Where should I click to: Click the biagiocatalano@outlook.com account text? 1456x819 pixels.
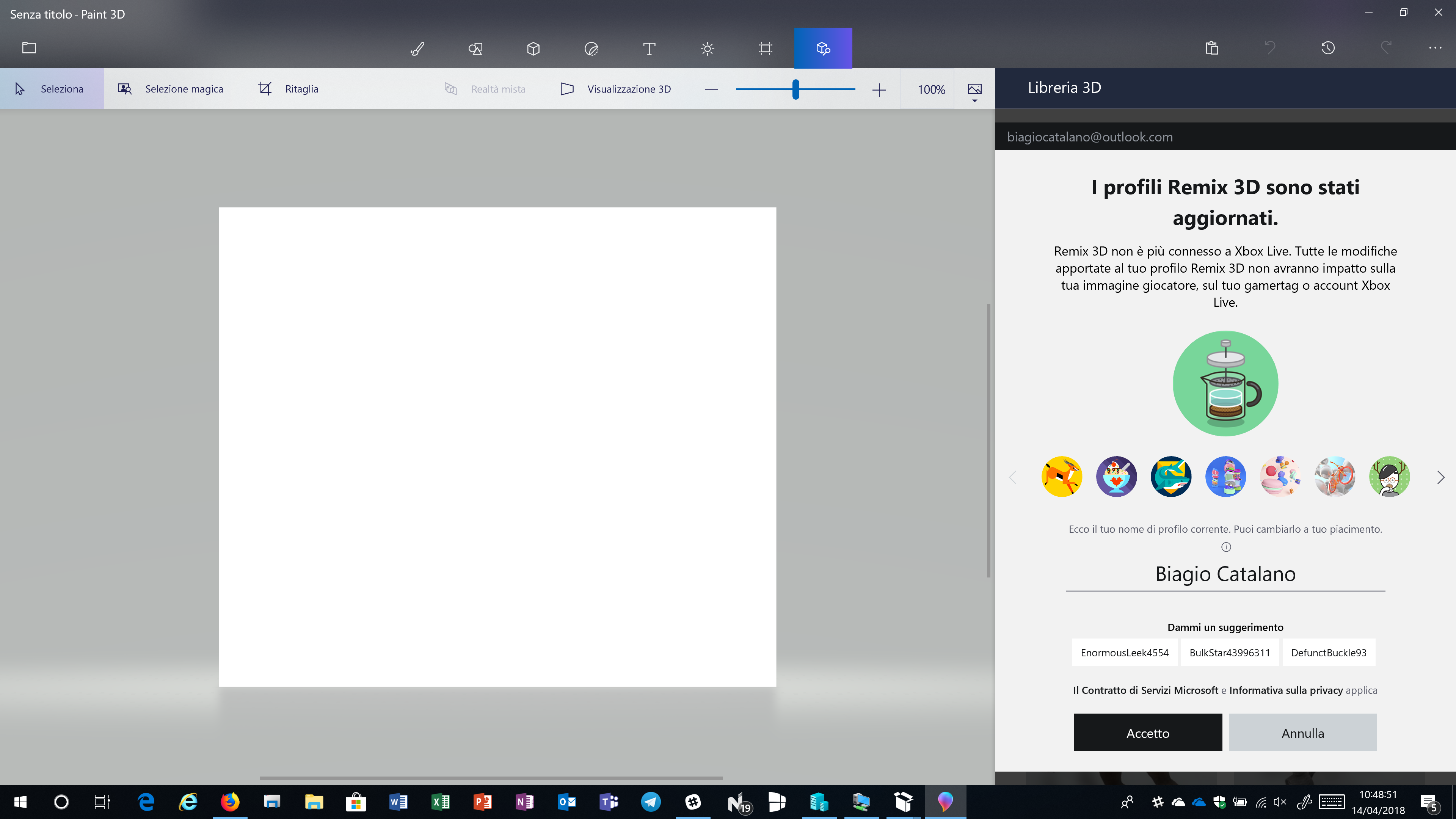pyautogui.click(x=1090, y=137)
